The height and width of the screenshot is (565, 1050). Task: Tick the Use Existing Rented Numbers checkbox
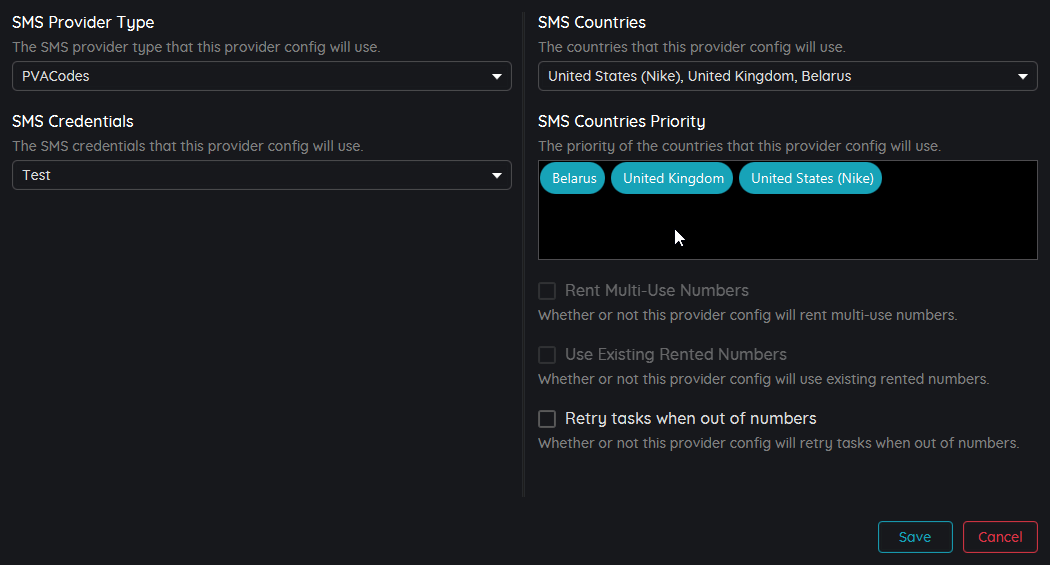pos(547,355)
